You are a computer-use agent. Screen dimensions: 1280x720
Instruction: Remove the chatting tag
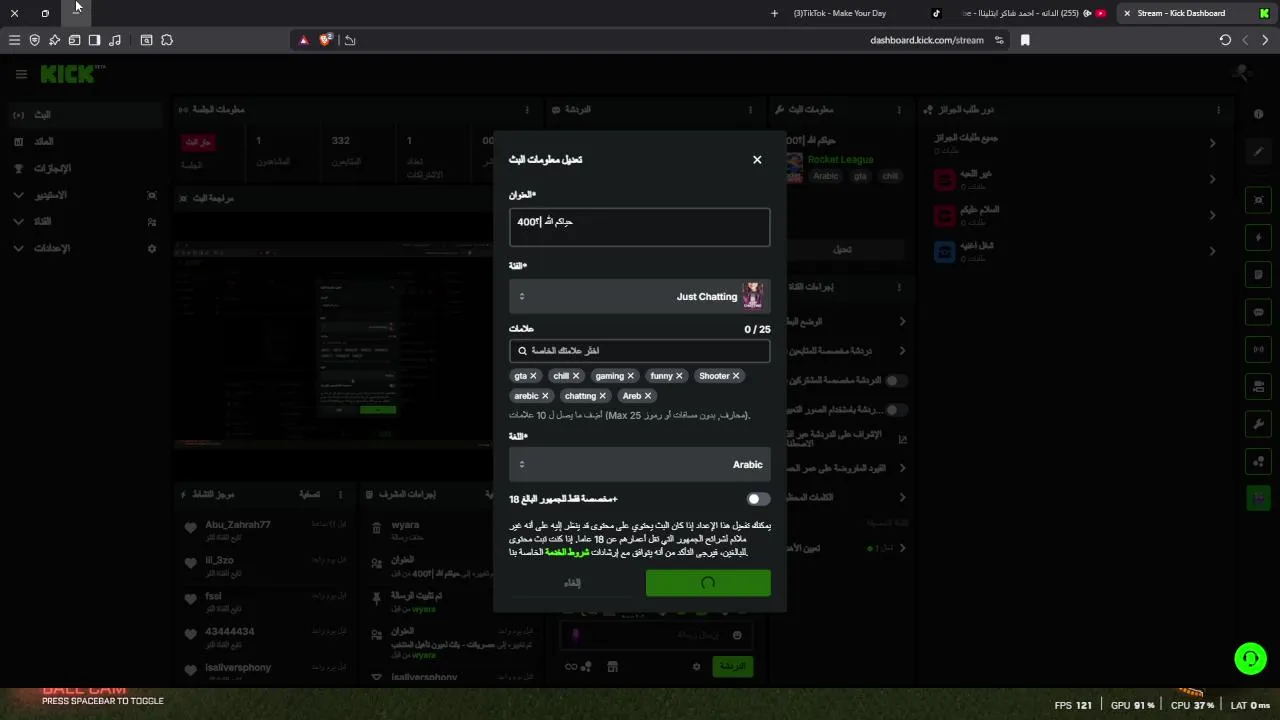(602, 396)
